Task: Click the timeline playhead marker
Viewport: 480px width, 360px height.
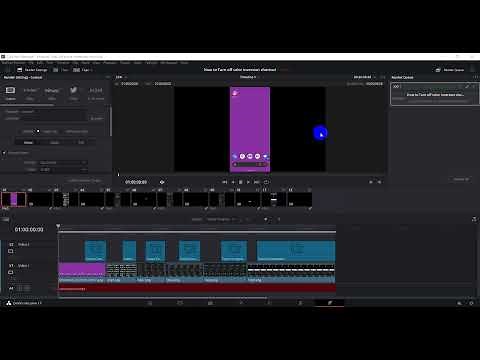Action: click(x=58, y=226)
